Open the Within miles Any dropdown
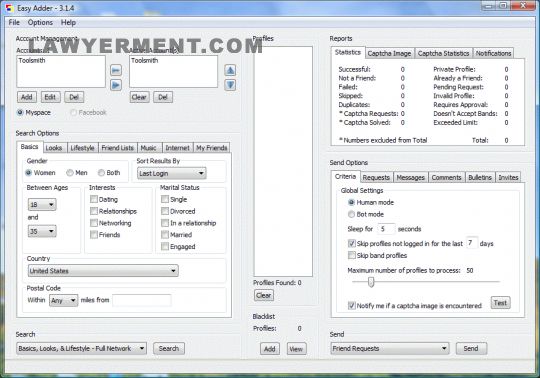Viewport: 540px width, 378px height. coord(63,301)
